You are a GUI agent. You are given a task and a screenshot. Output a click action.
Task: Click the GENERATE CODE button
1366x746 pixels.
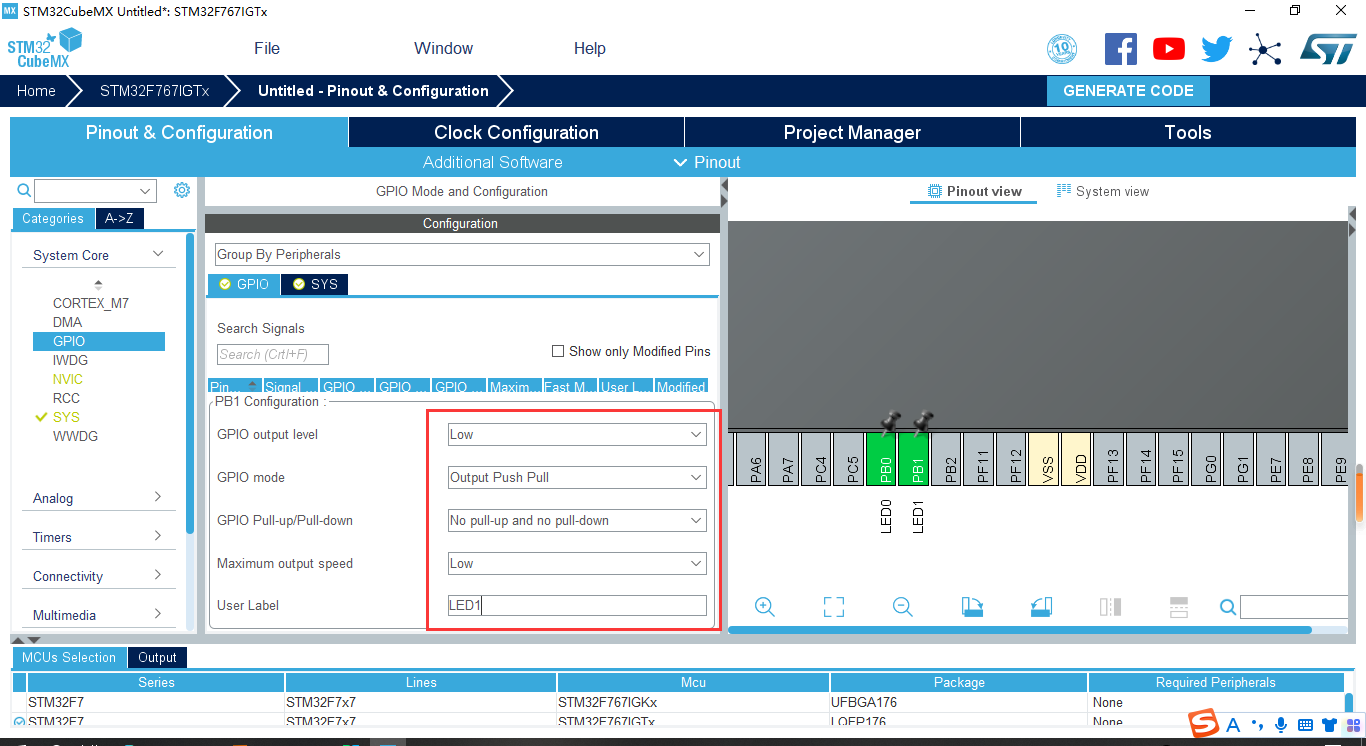[1128, 90]
